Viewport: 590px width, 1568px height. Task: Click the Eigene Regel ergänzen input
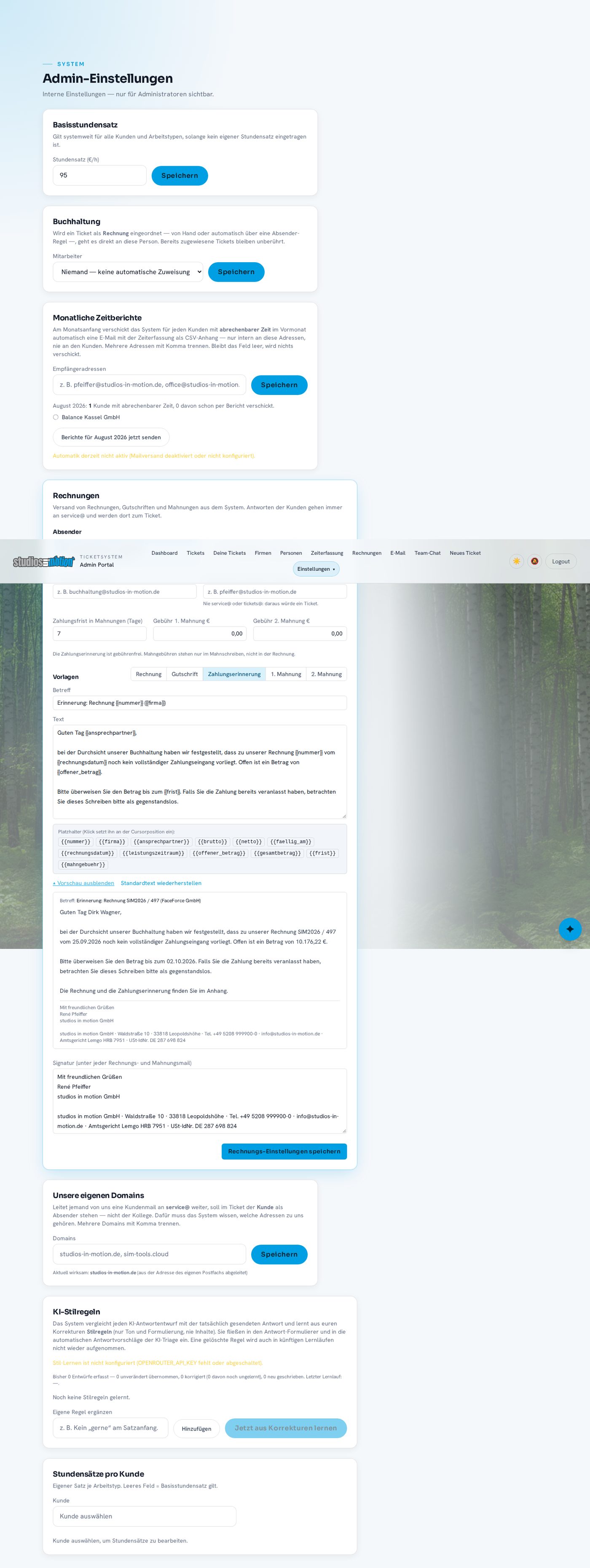click(110, 1427)
